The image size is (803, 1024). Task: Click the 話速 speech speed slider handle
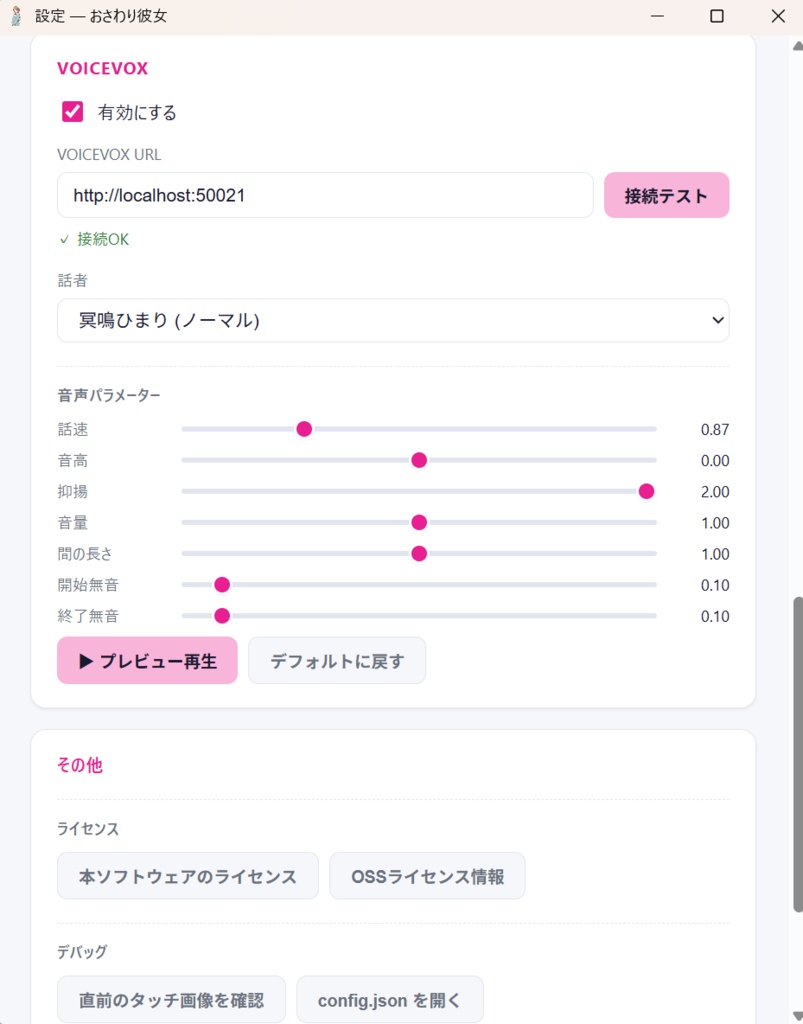[x=304, y=429]
